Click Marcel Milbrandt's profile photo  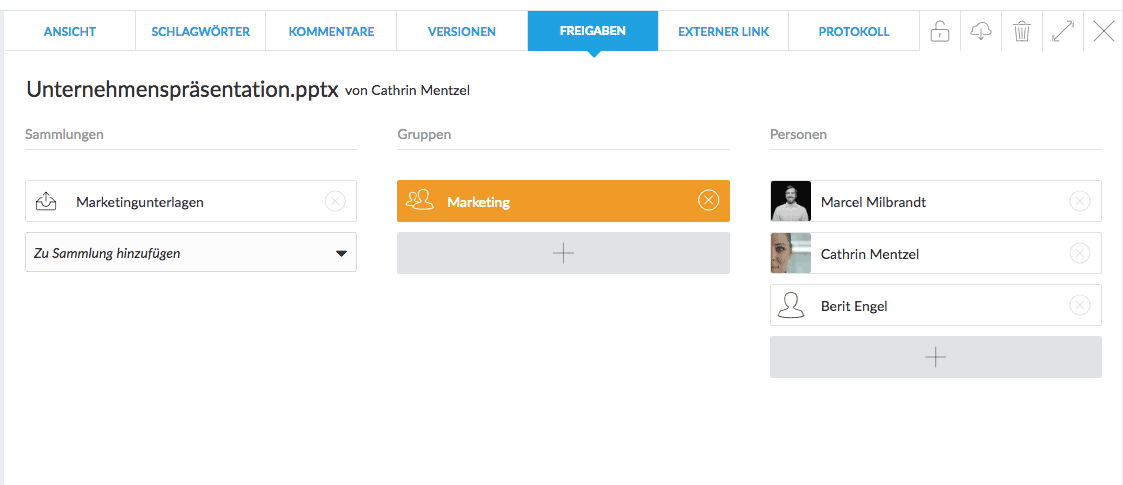(x=791, y=201)
